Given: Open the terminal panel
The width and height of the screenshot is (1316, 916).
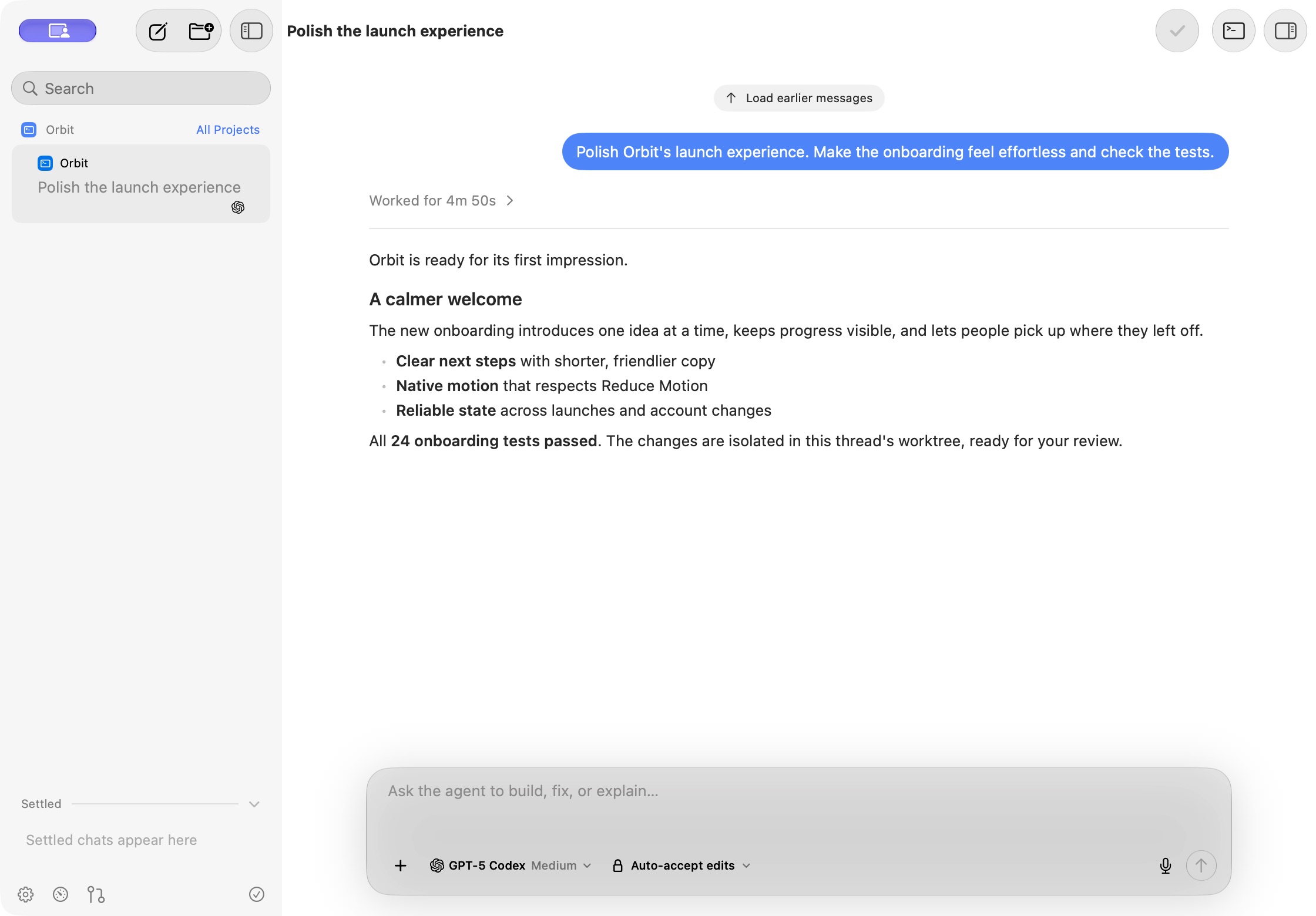Looking at the screenshot, I should coord(1234,31).
